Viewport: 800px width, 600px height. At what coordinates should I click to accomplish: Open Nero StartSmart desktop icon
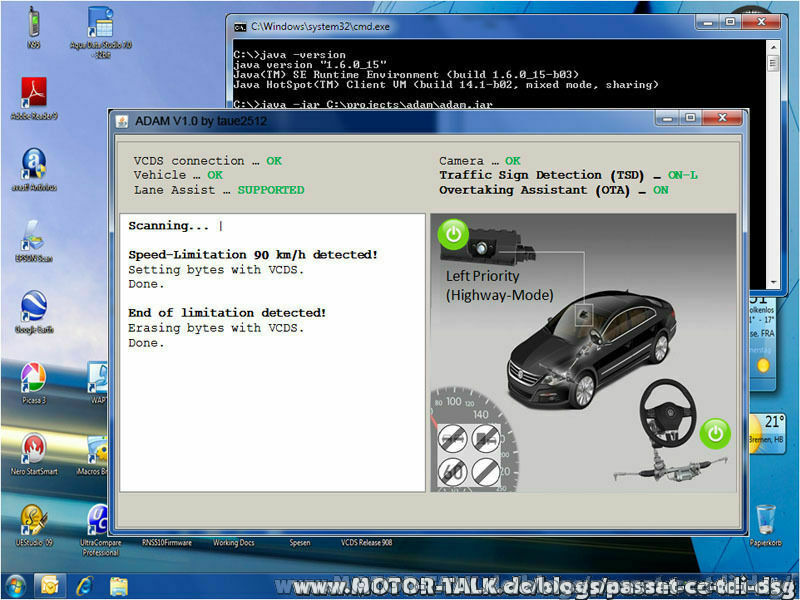click(x=34, y=454)
